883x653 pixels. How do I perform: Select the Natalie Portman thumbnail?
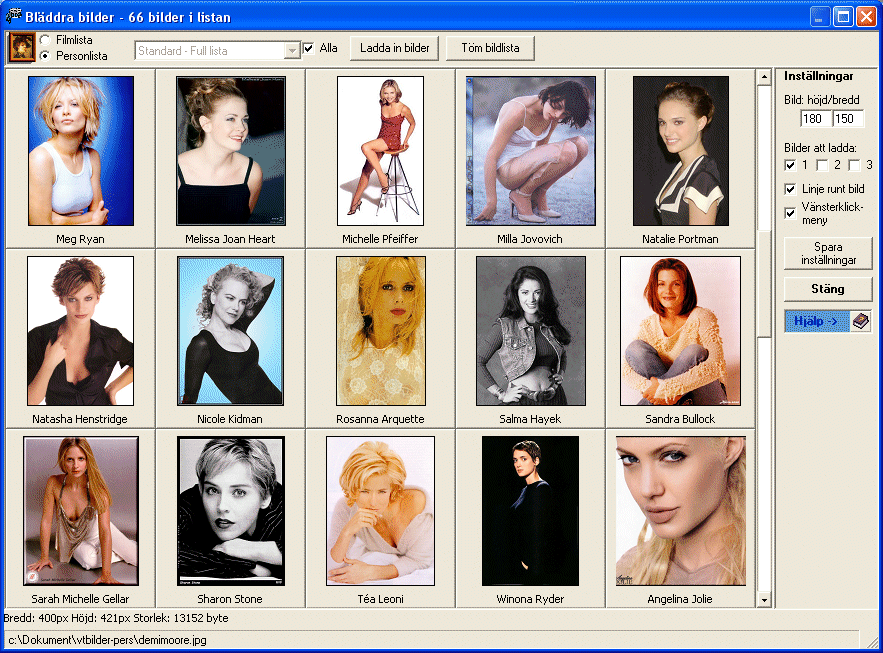pos(680,151)
